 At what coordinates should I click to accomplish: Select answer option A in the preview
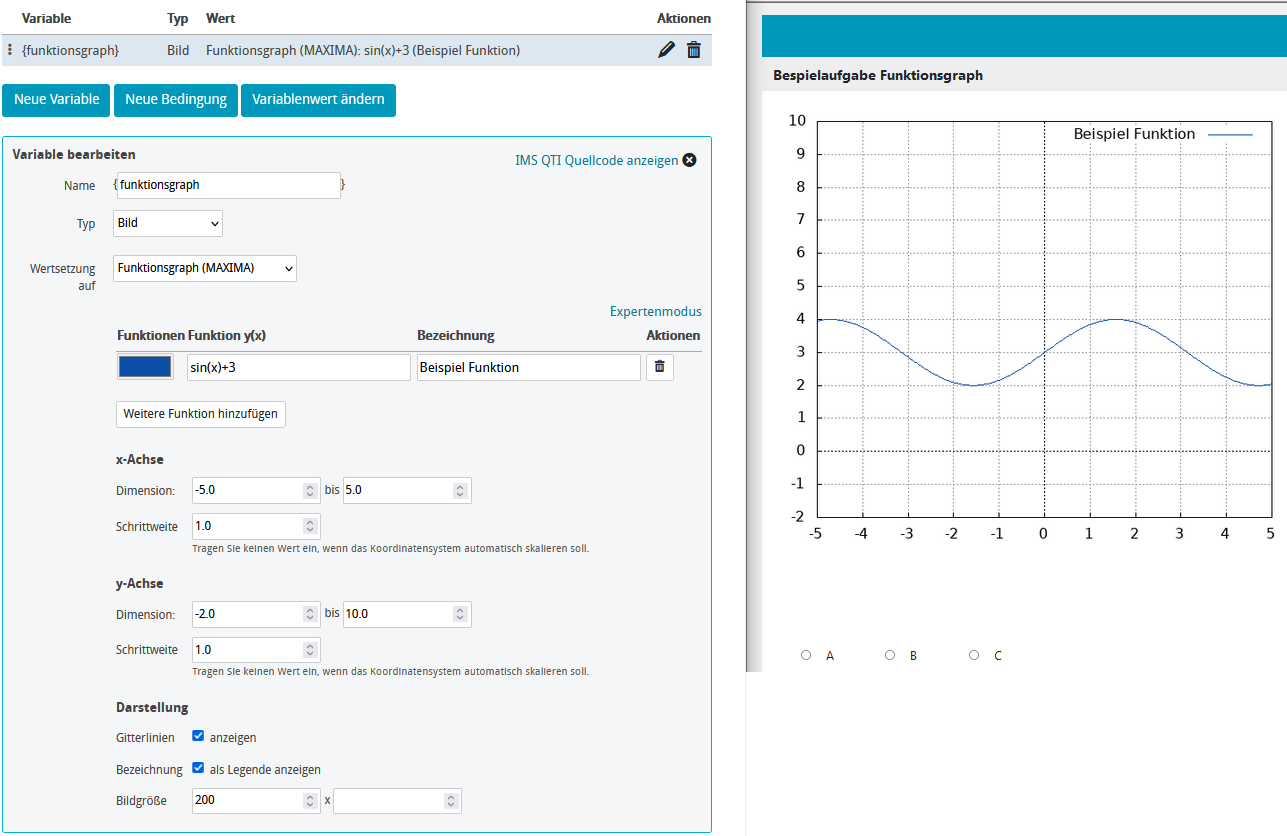click(805, 654)
